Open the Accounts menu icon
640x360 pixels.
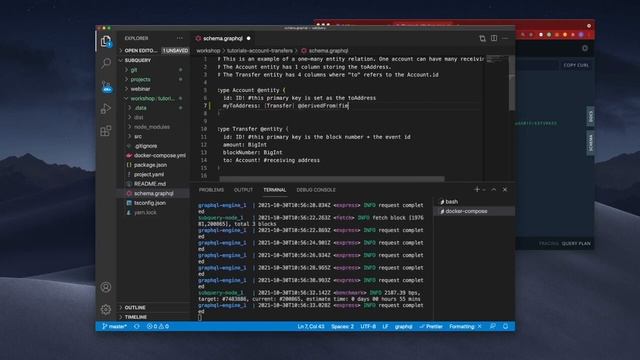106,287
